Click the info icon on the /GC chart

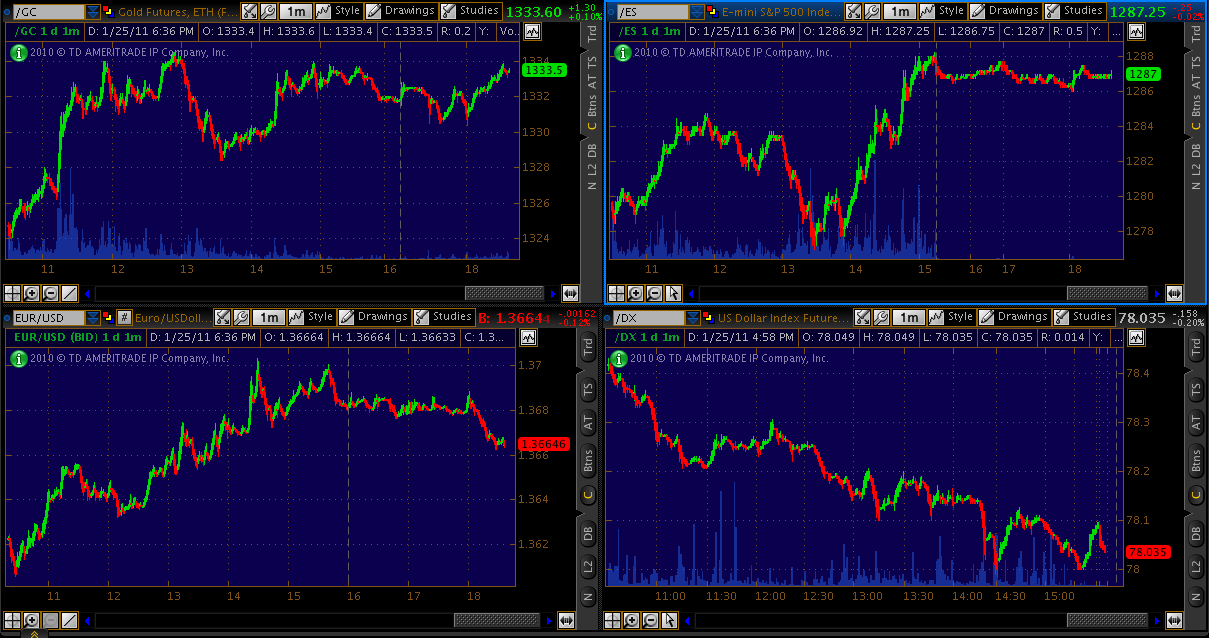pyautogui.click(x=17, y=52)
